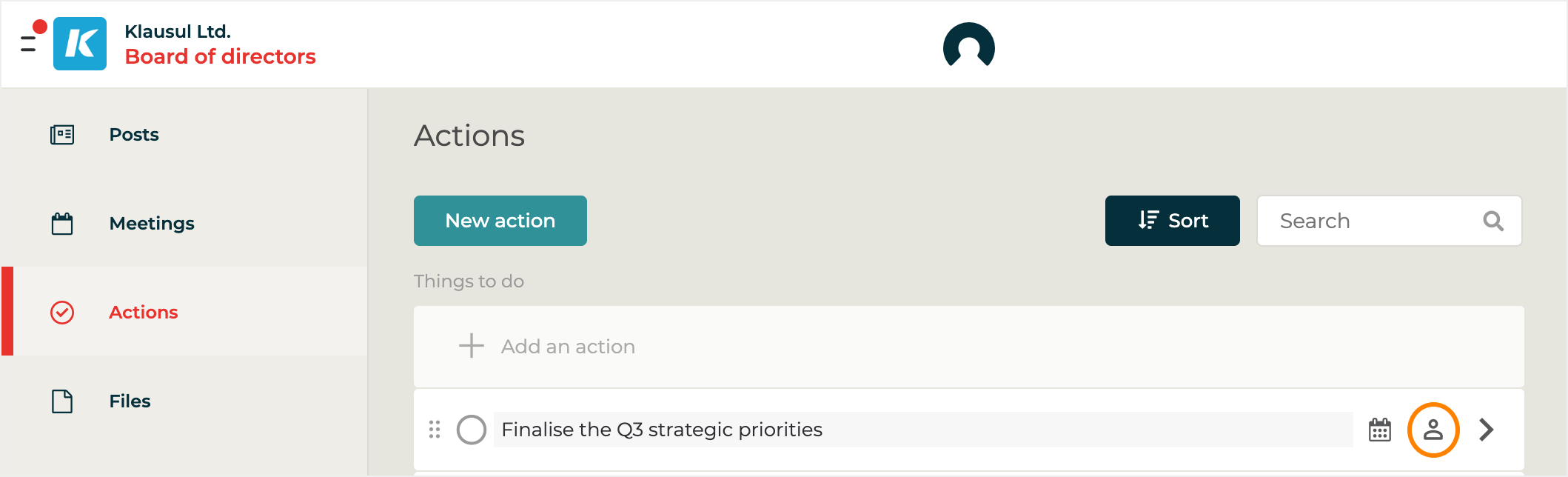Image resolution: width=1568 pixels, height=477 pixels.
Task: Click the Posts newspaper icon
Action: pos(62,135)
